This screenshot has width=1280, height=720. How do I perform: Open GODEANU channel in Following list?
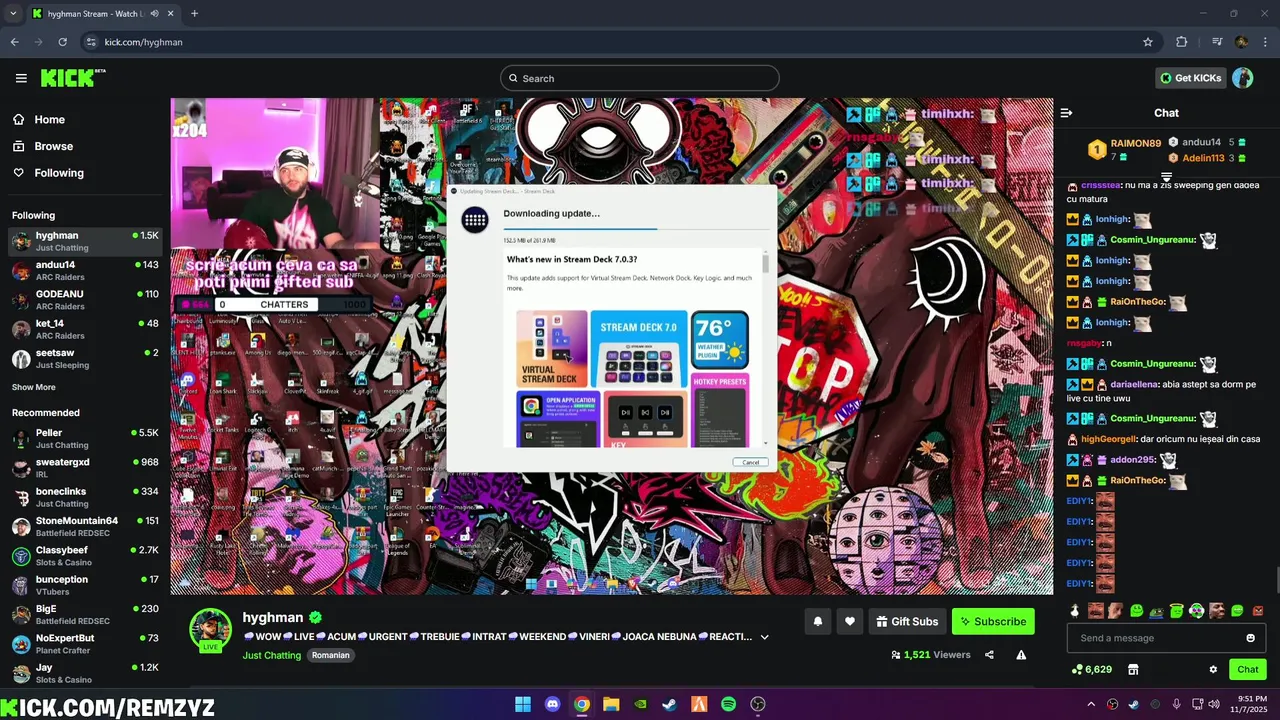[85, 300]
